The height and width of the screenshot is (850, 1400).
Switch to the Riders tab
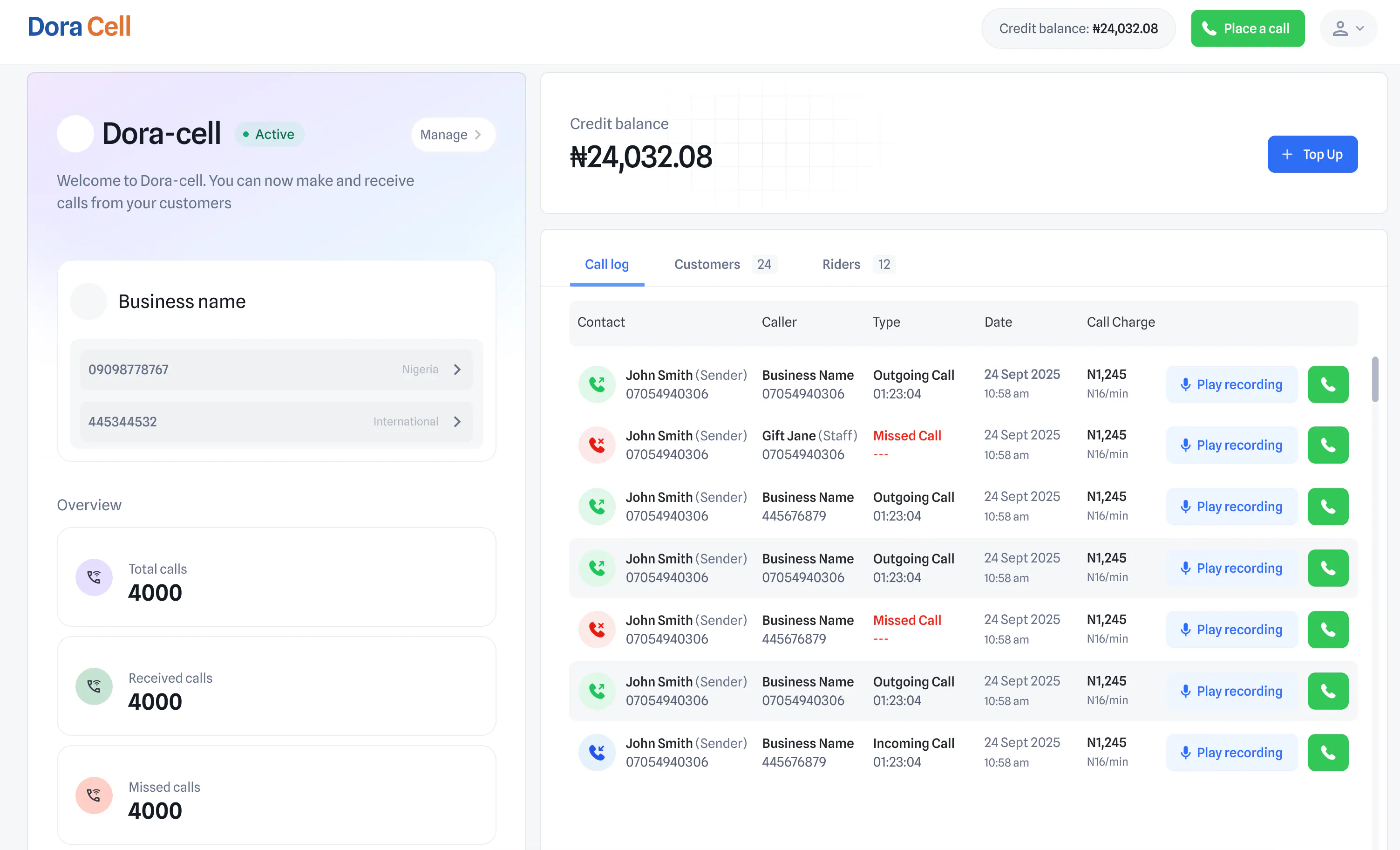pyautogui.click(x=858, y=264)
